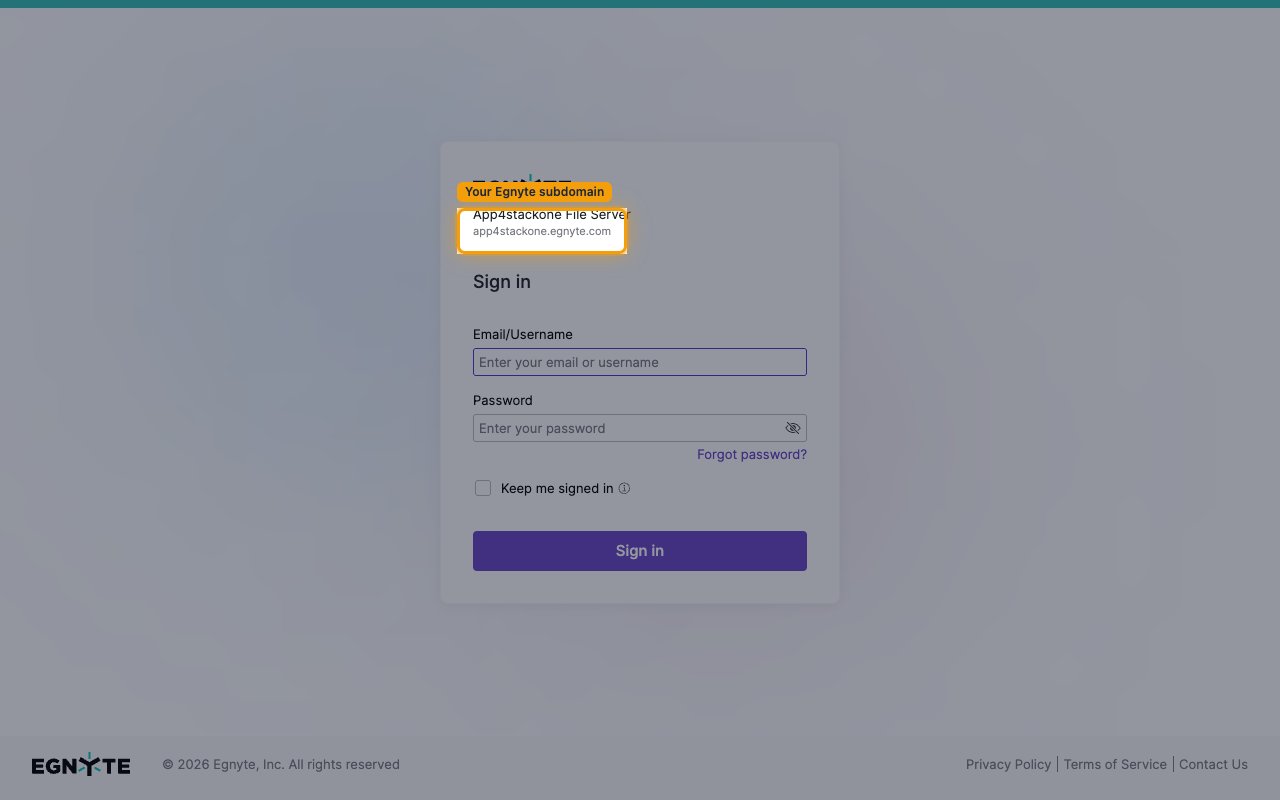Click the purple Sign in button
This screenshot has width=1280, height=800.
[x=639, y=551]
